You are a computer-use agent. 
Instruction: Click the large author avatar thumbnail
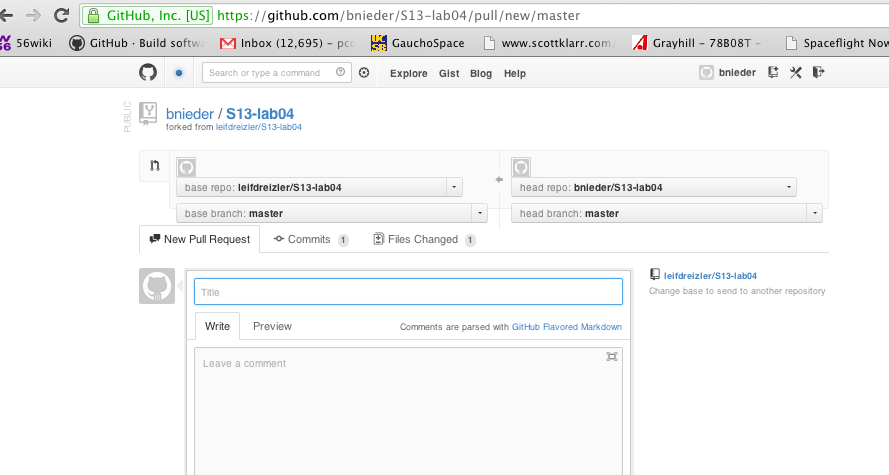coord(157,286)
